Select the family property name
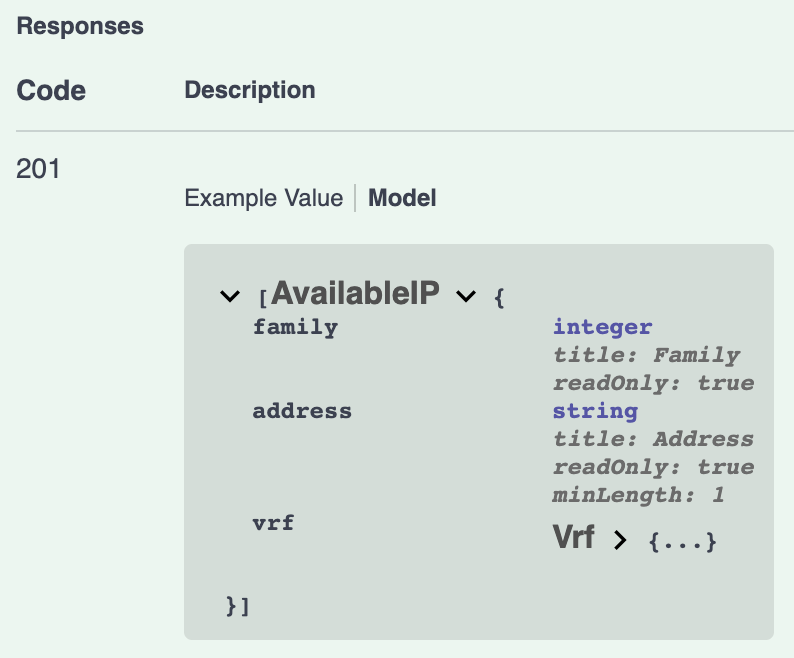Viewport: 794px width, 658px height. tap(295, 327)
